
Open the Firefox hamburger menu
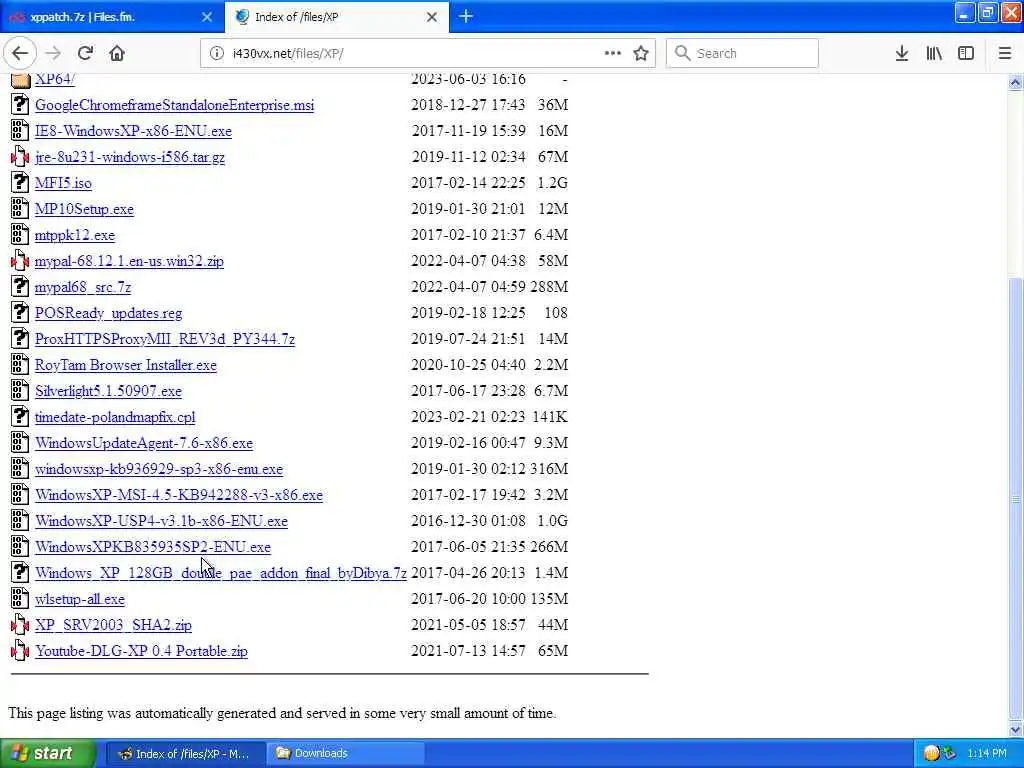1005,54
